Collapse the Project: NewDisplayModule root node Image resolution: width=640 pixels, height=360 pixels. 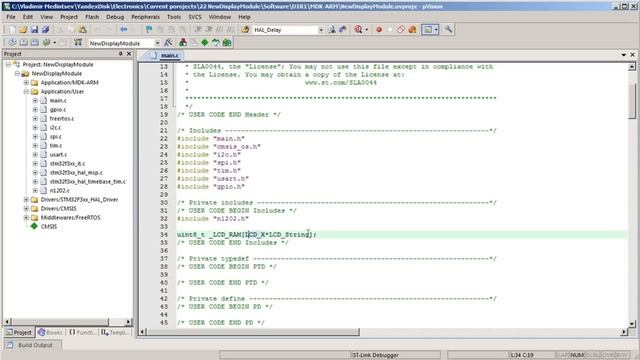[x=8, y=64]
